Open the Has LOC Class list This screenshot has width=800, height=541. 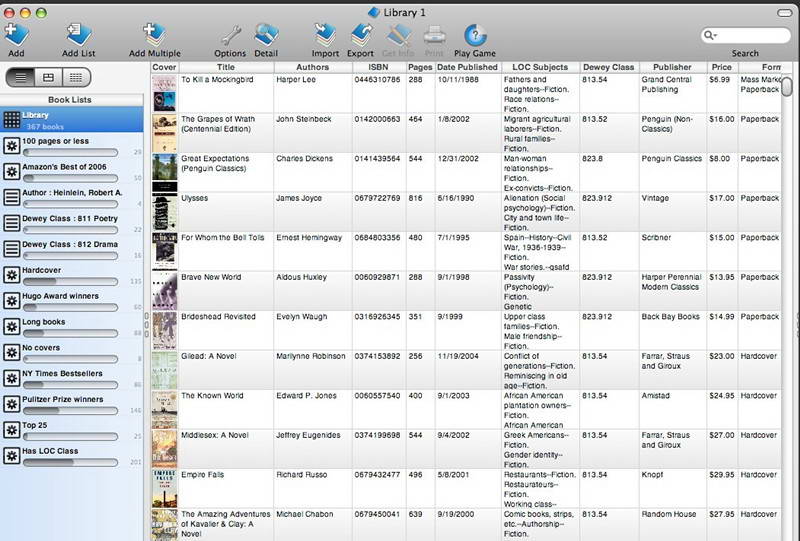click(71, 456)
